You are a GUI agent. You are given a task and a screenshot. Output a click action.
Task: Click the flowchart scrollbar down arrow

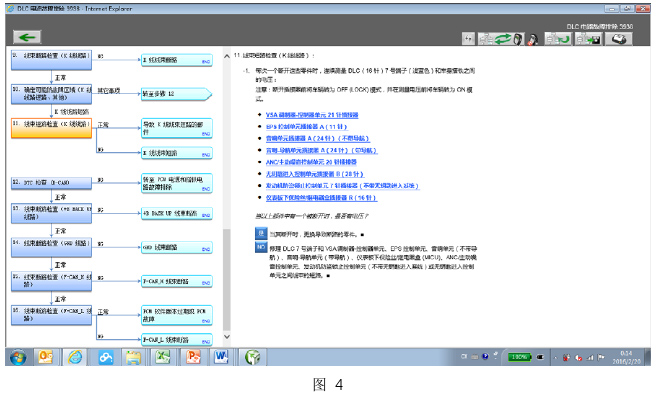pos(227,337)
